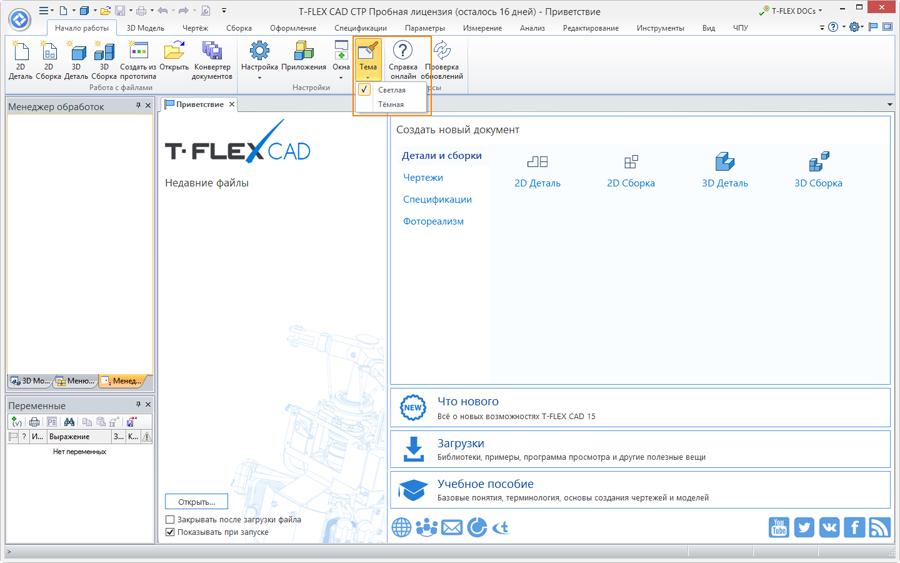Click binoculars find icon in Переменные panel
Image resolution: width=900 pixels, height=563 pixels.
pos(69,422)
